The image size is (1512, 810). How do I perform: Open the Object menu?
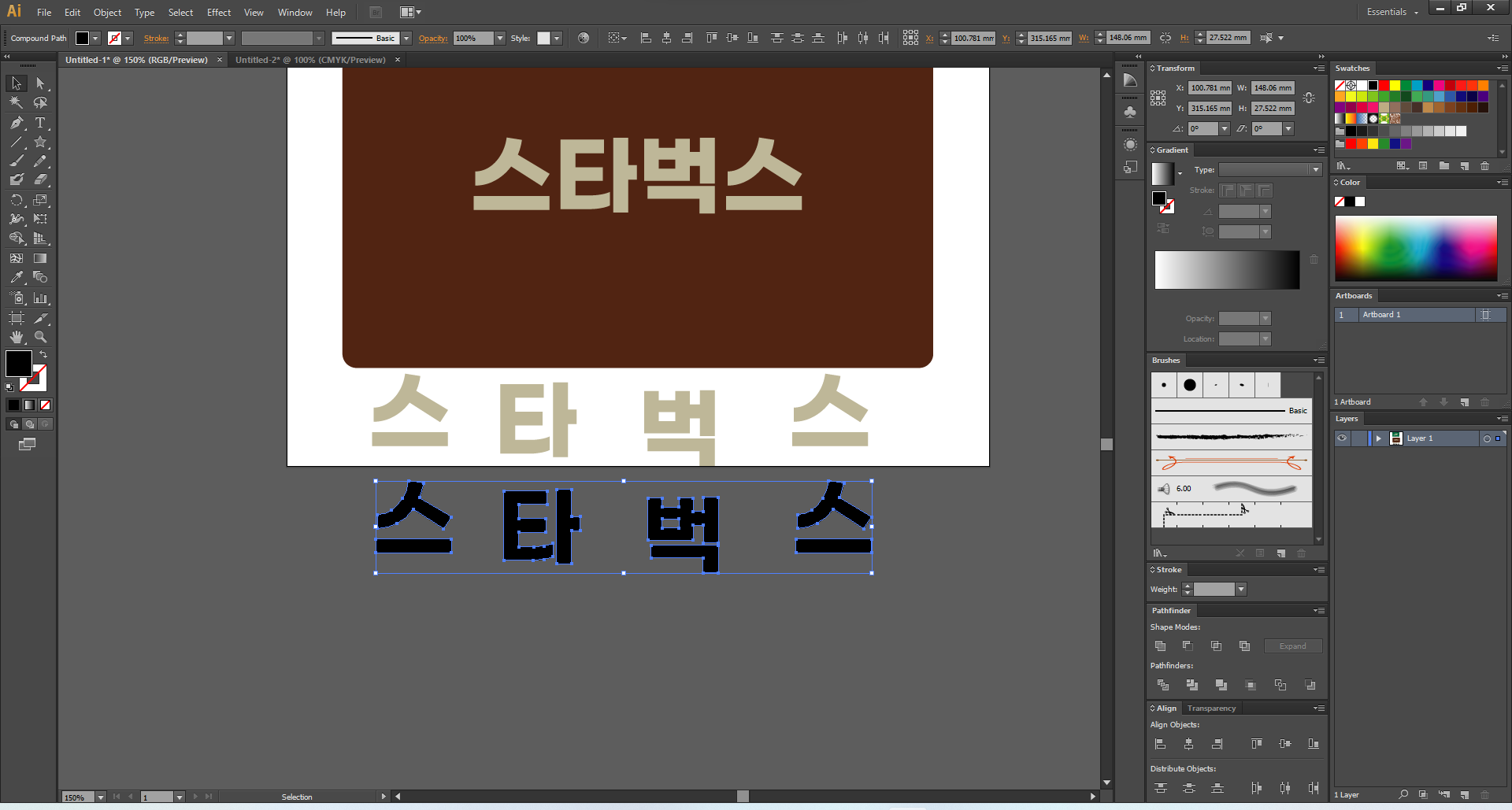tap(107, 13)
